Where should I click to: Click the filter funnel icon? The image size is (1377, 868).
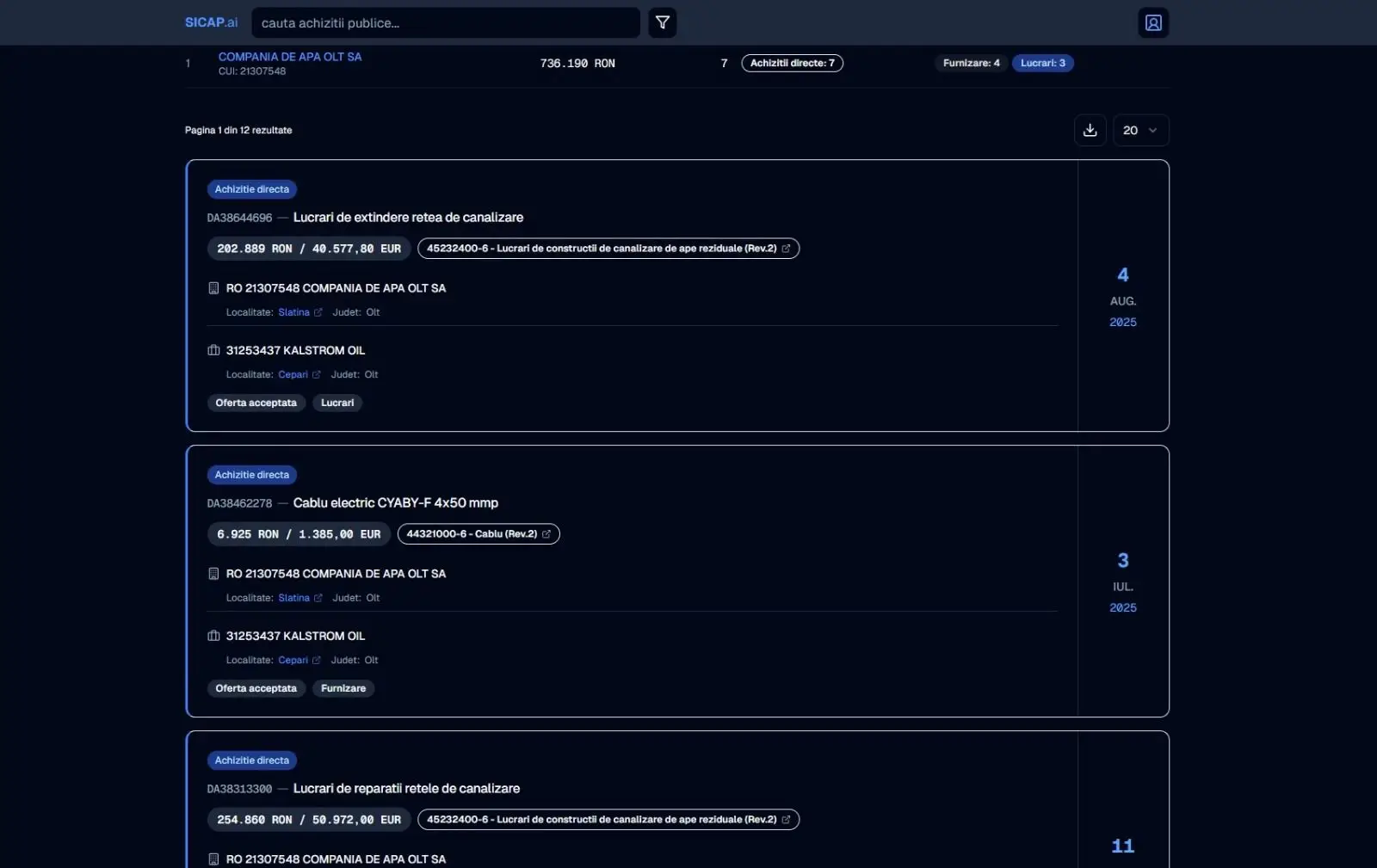(x=662, y=22)
